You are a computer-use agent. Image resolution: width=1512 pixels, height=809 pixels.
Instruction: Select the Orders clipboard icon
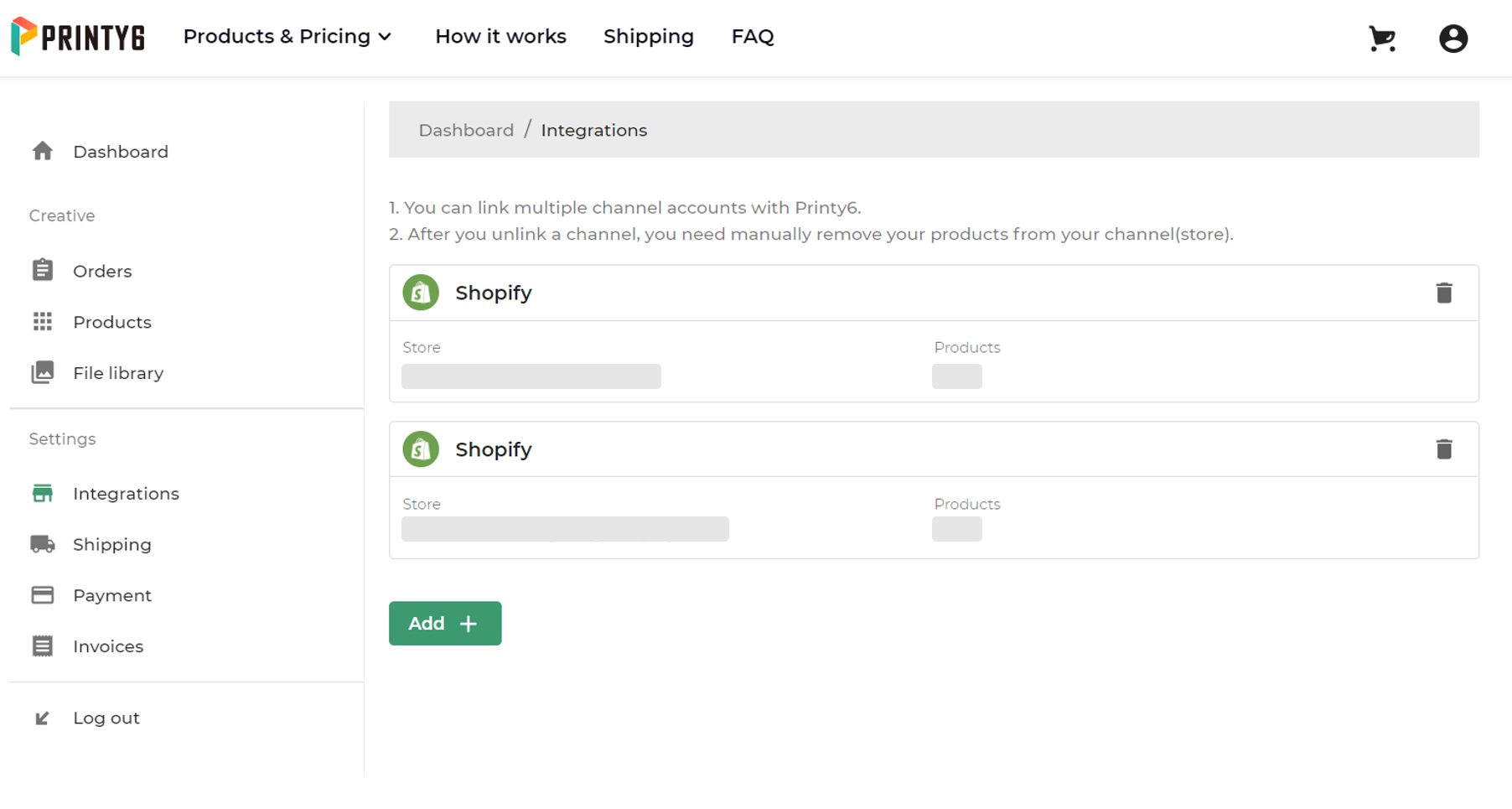click(43, 271)
